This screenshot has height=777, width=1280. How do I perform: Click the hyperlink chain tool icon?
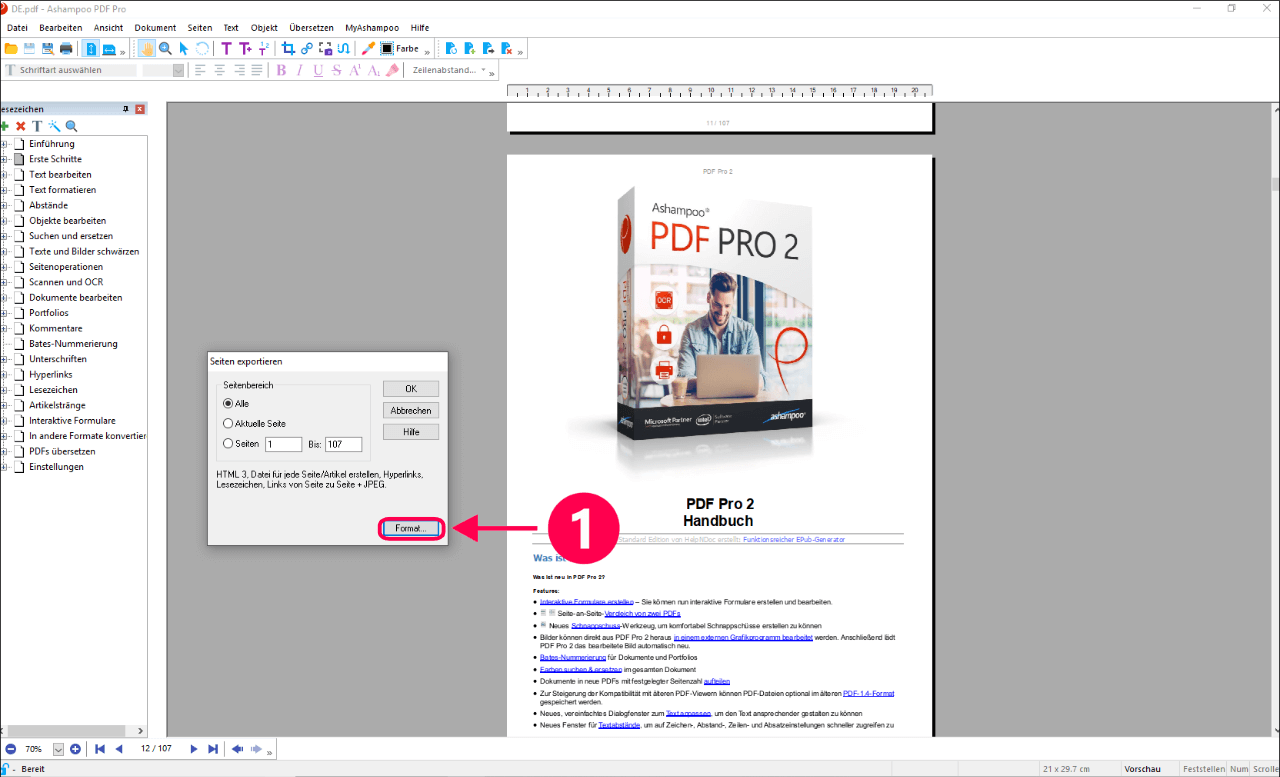coord(307,48)
